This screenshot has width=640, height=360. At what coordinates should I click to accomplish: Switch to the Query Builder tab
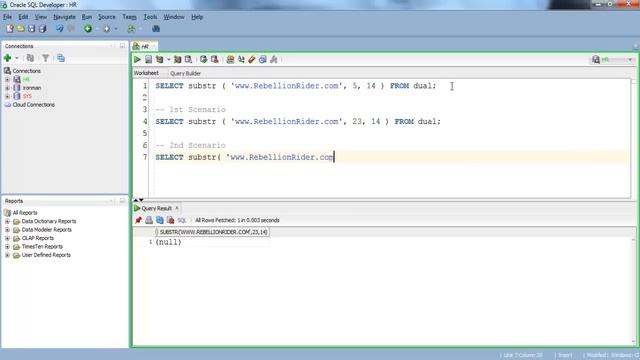click(x=185, y=73)
